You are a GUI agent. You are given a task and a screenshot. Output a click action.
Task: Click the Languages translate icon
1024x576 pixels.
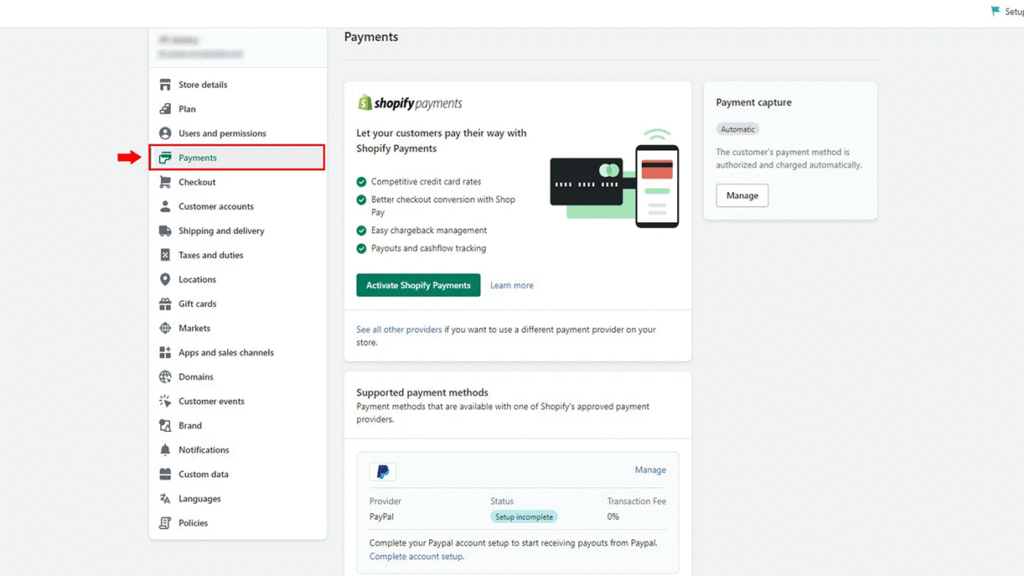(165, 499)
